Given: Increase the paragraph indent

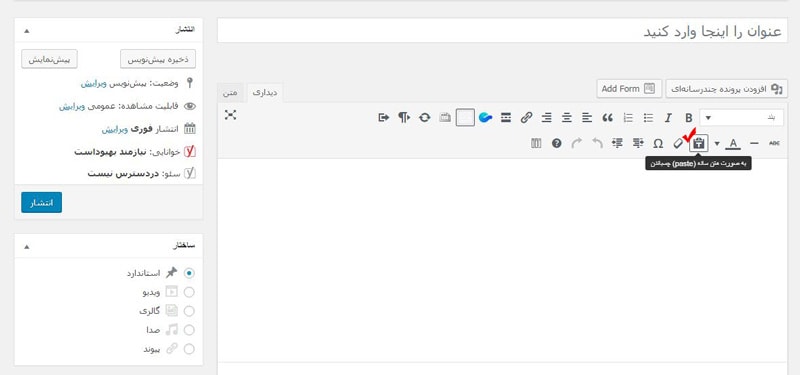Looking at the screenshot, I should [x=617, y=143].
